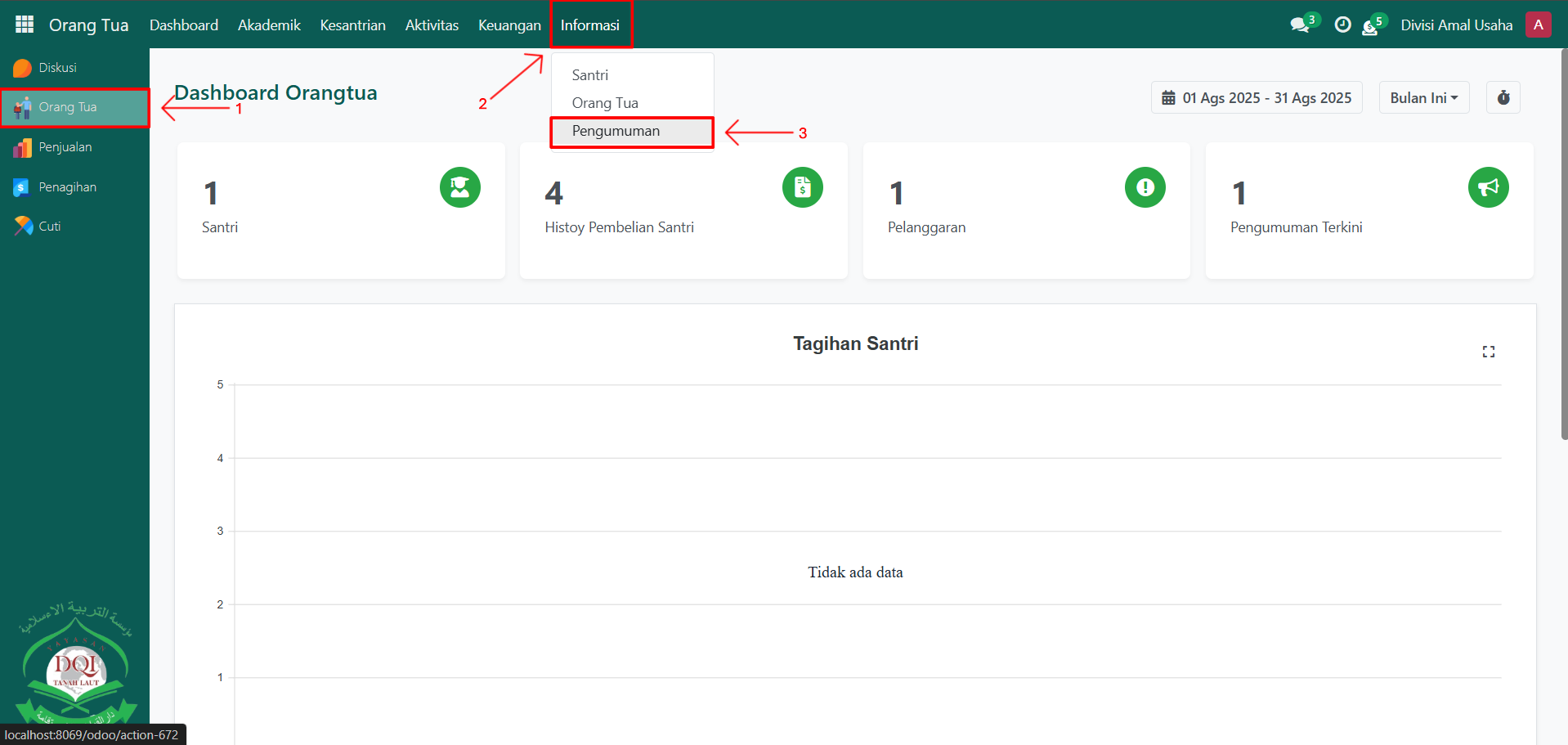Click the Histoy Pembelian Santri card
The width and height of the screenshot is (1568, 745).
tap(683, 211)
